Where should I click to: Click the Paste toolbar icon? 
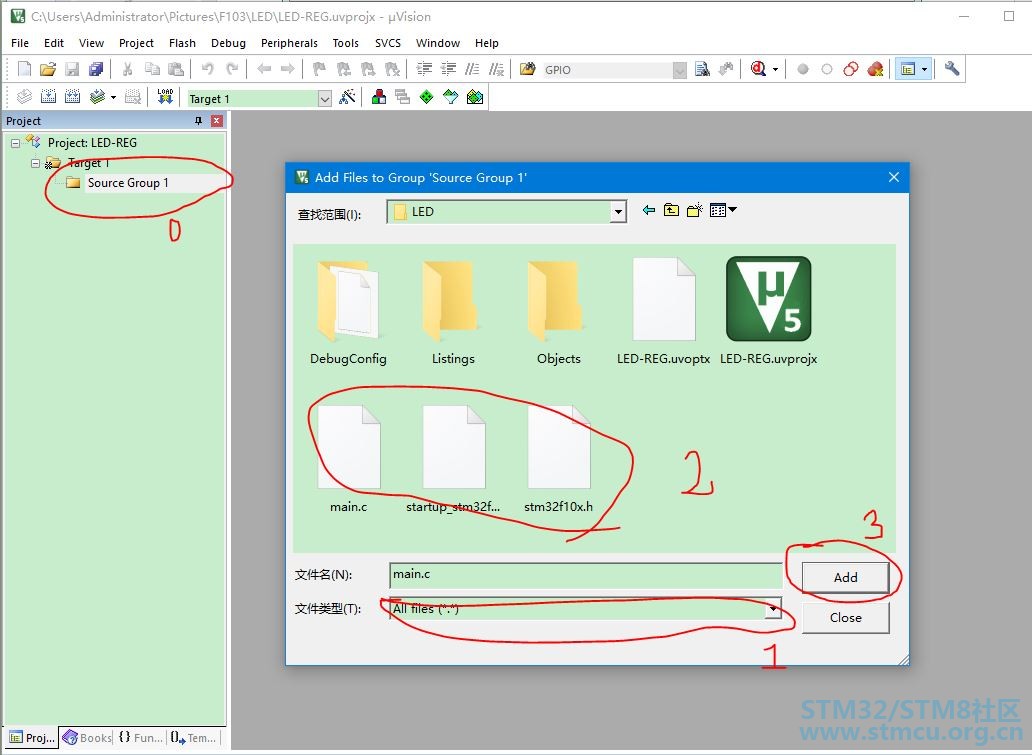pyautogui.click(x=176, y=68)
